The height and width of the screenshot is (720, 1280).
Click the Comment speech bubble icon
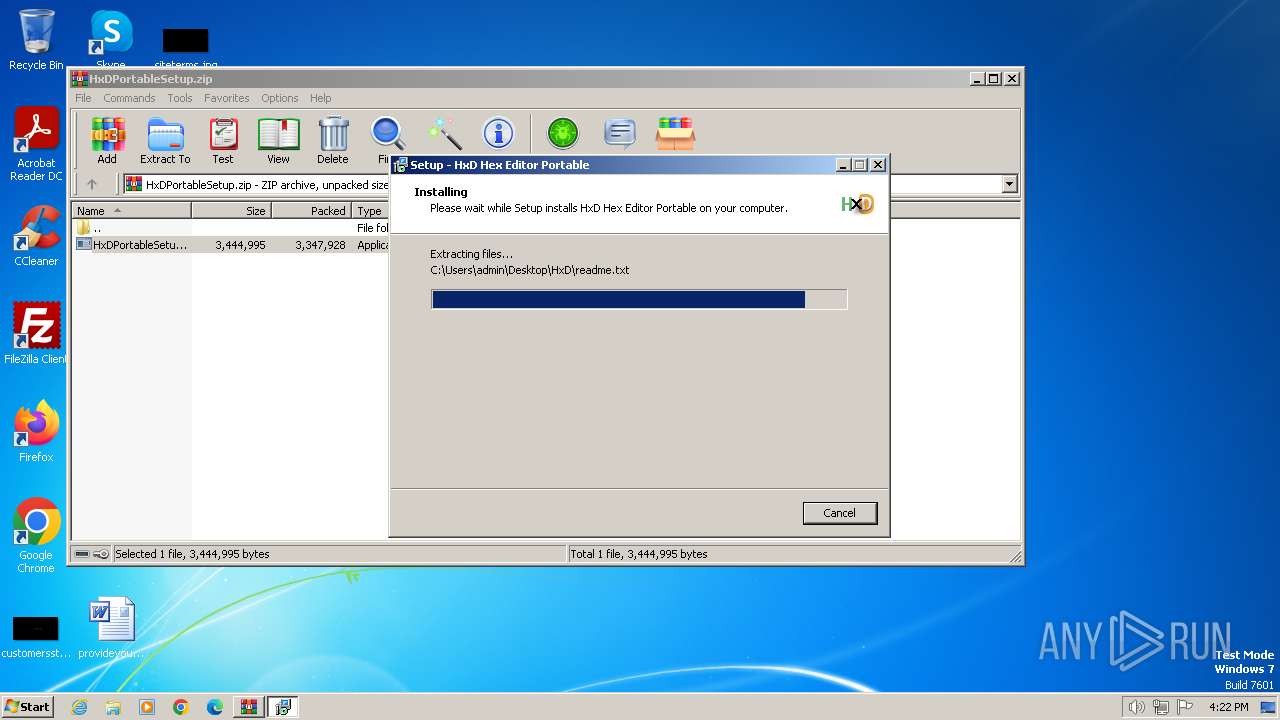pos(620,133)
